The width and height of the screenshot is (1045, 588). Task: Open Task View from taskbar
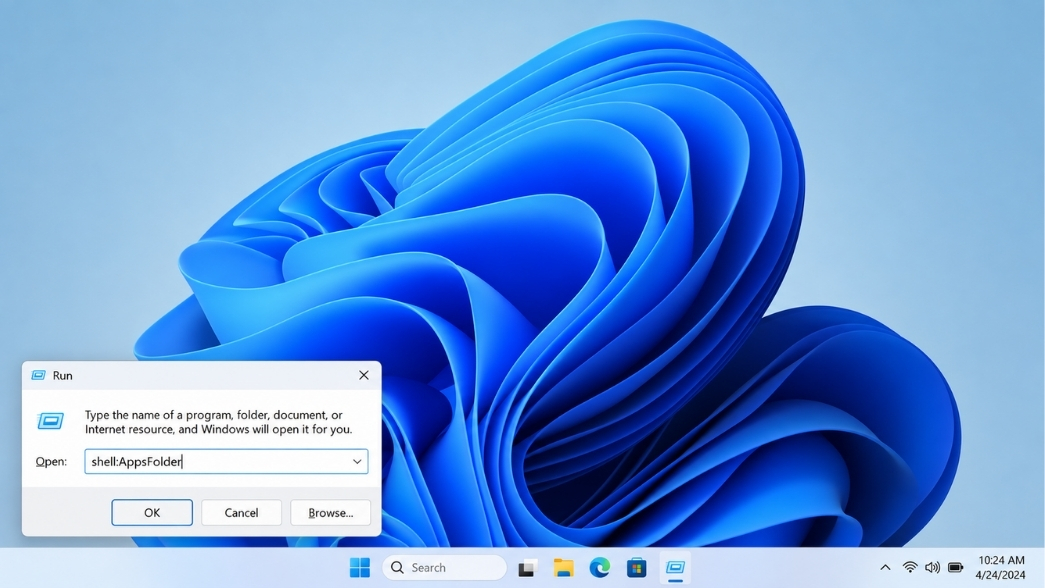click(527, 568)
